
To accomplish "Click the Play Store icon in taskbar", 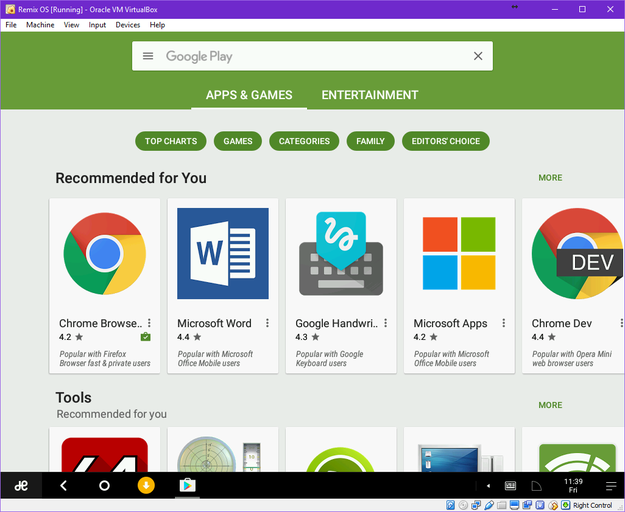I will pos(187,485).
